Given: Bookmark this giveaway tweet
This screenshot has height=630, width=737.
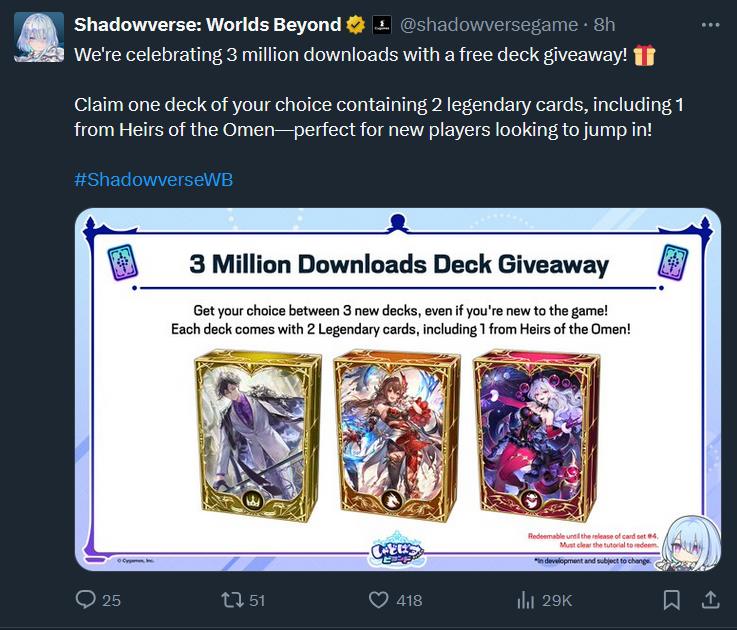Looking at the screenshot, I should (671, 600).
